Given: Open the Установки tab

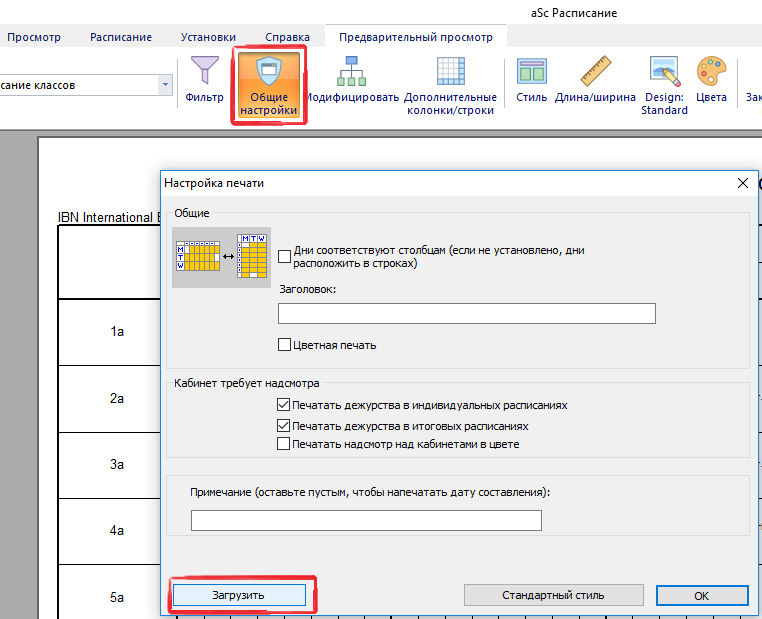Looking at the screenshot, I should click(208, 37).
